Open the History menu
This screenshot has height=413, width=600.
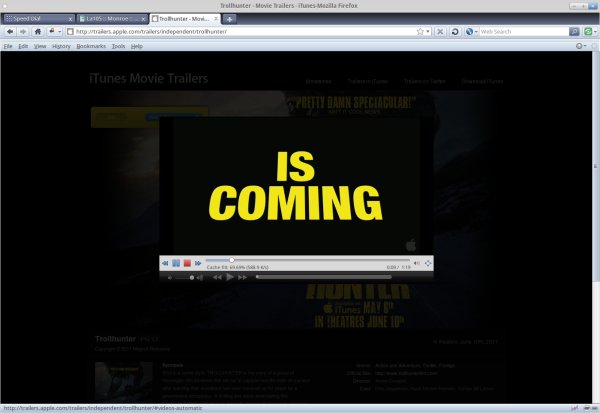pos(61,46)
